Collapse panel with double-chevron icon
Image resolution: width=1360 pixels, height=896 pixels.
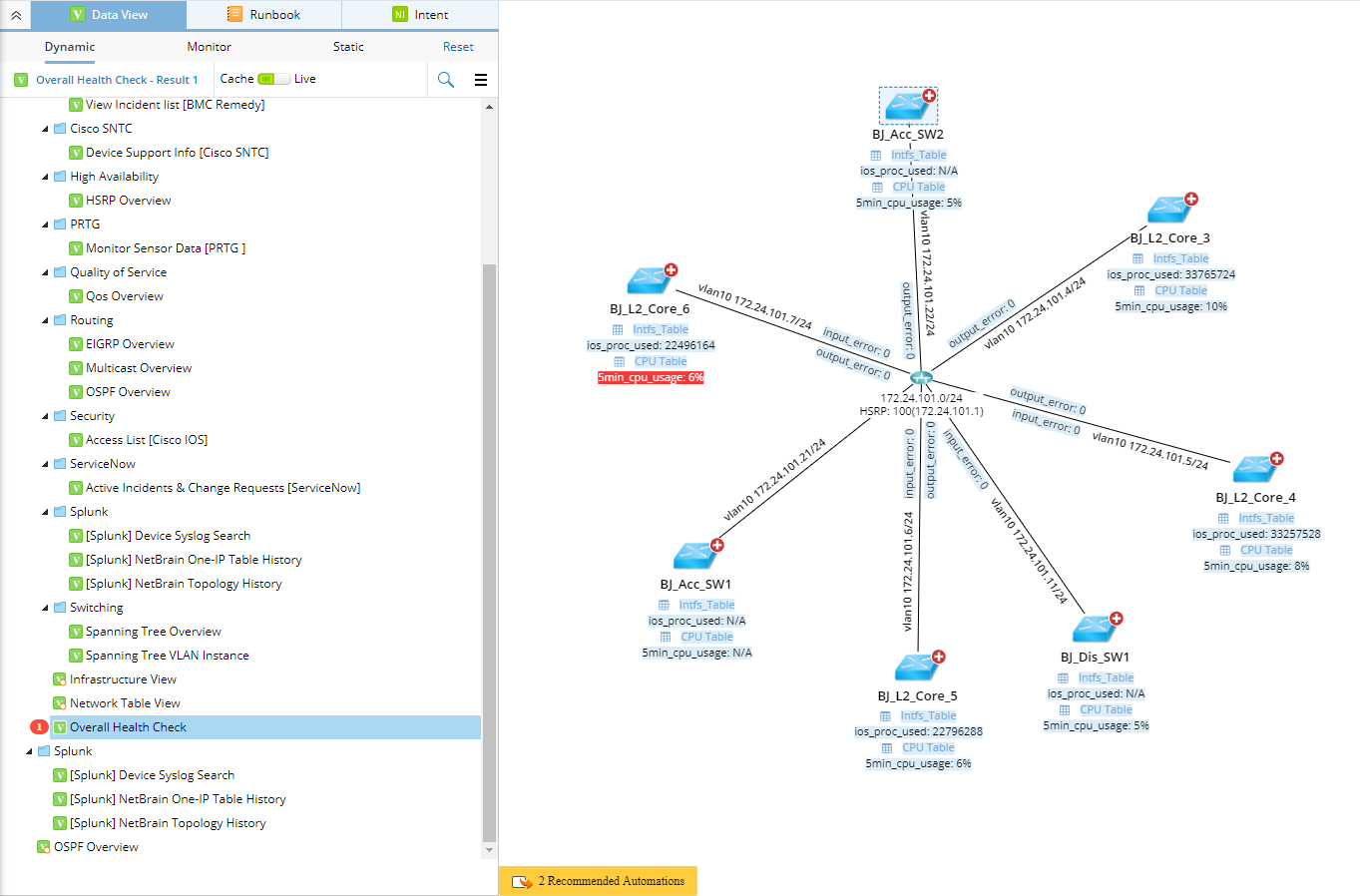pos(16,15)
